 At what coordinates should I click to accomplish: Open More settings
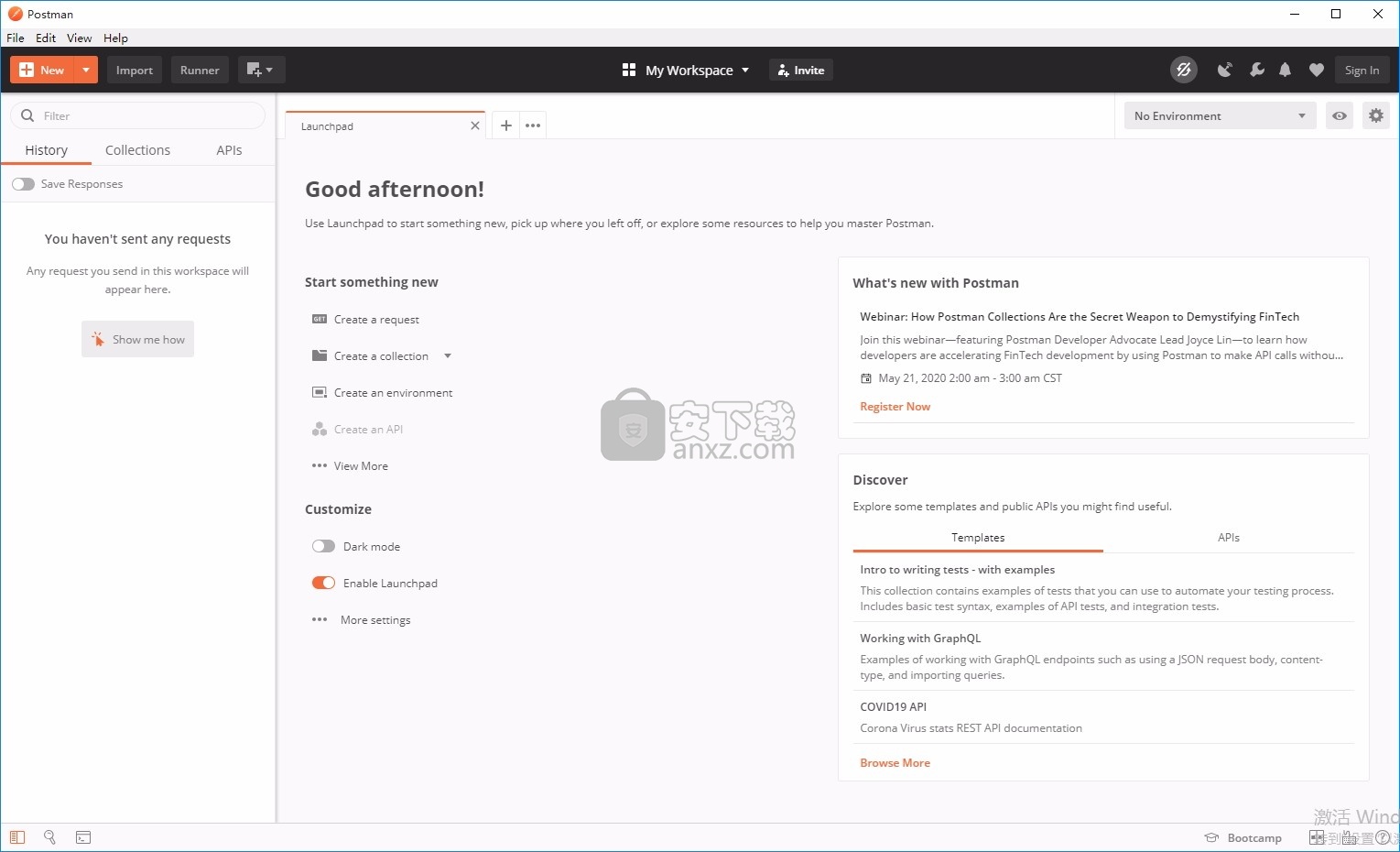tap(375, 620)
